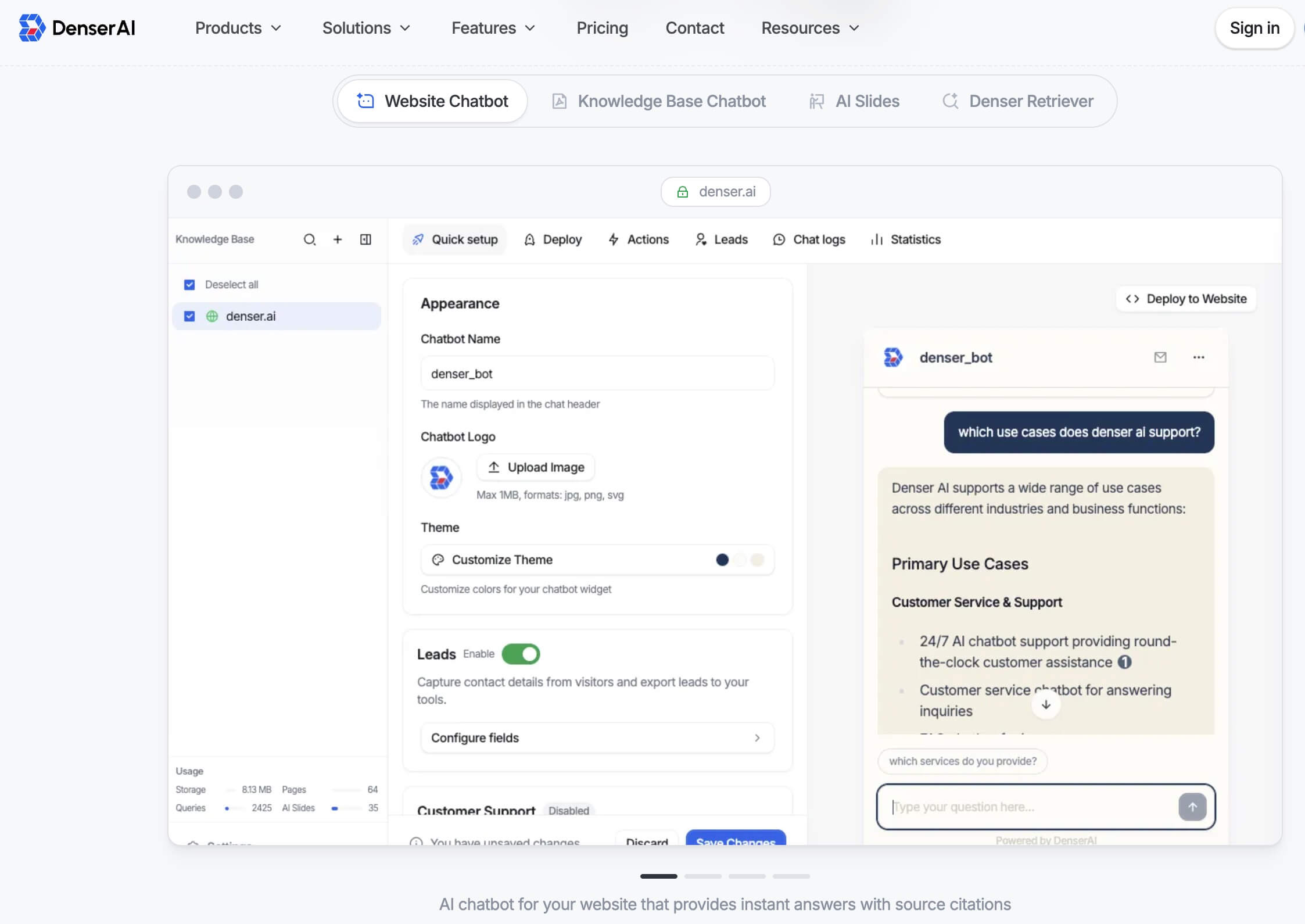Toggle the sidebar panel layout icon

pos(365,239)
